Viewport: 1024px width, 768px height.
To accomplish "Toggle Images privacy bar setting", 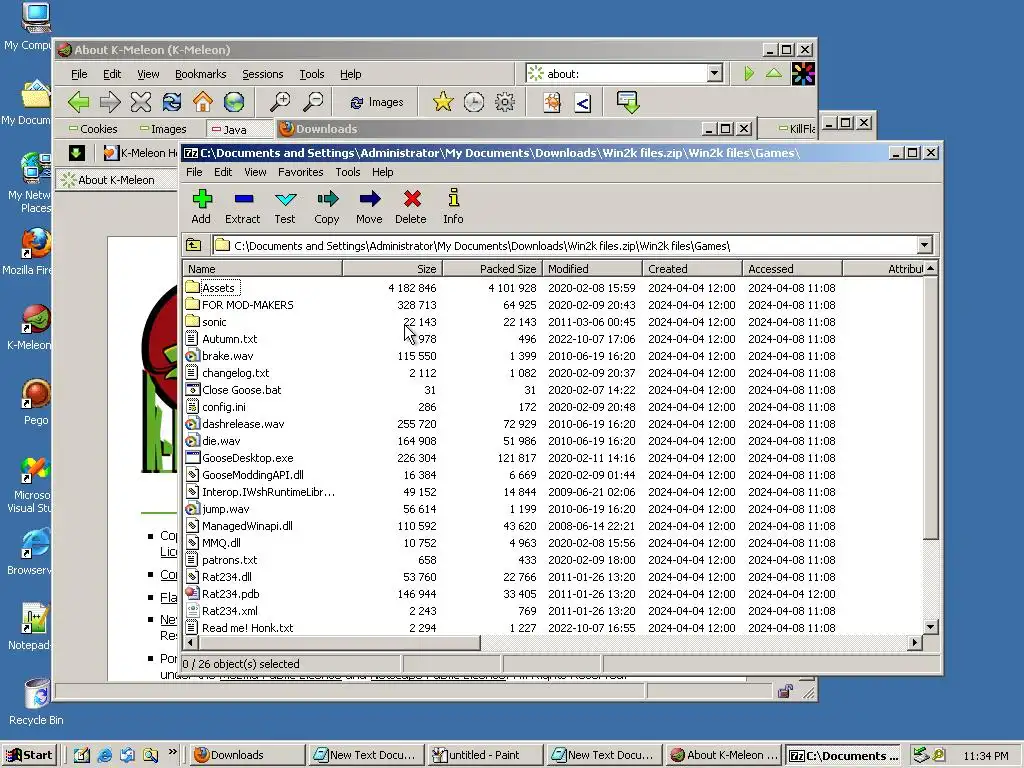I will tap(163, 129).
